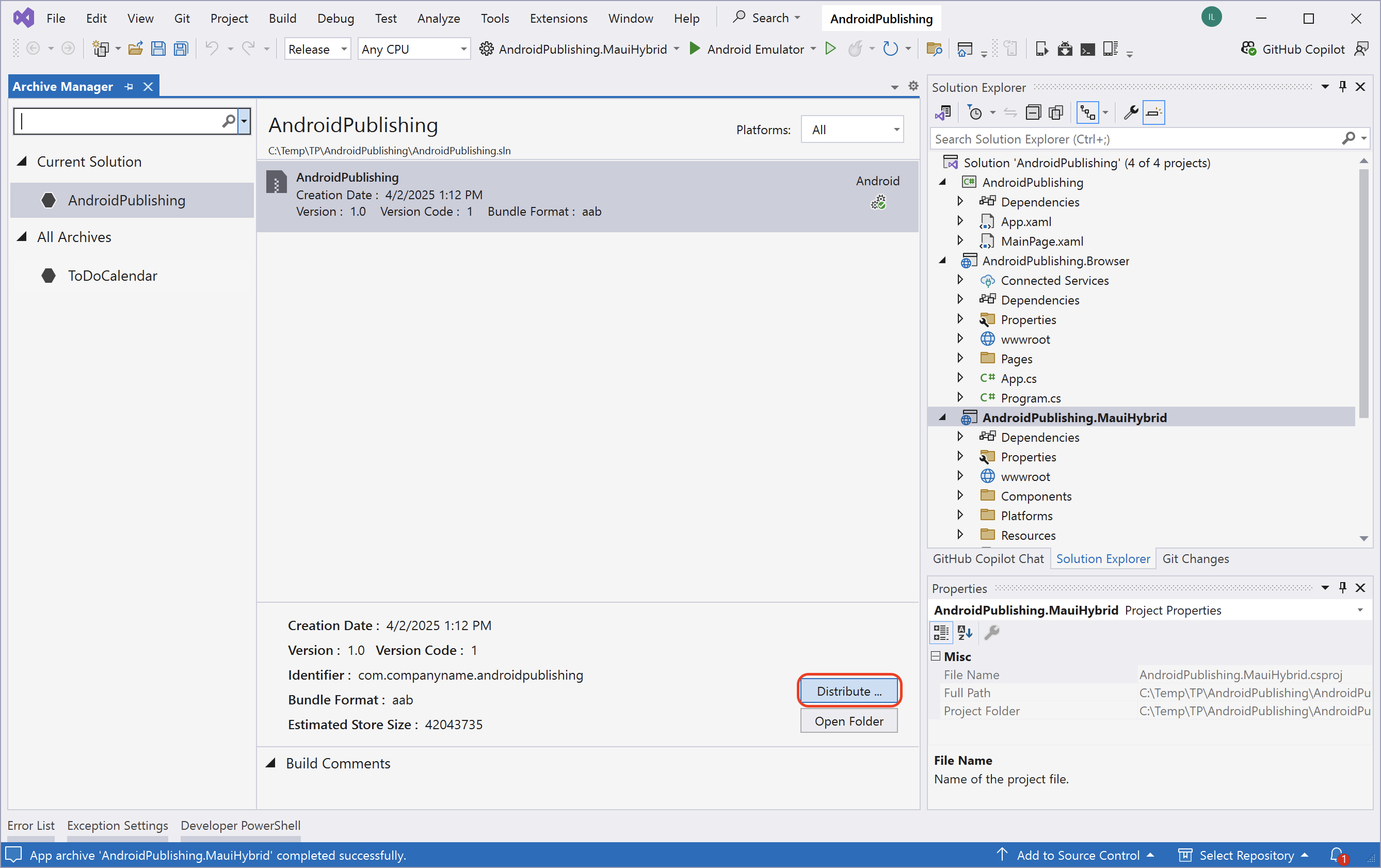Click the Pending Changes Filter clock icon
1381x868 pixels.
974,112
